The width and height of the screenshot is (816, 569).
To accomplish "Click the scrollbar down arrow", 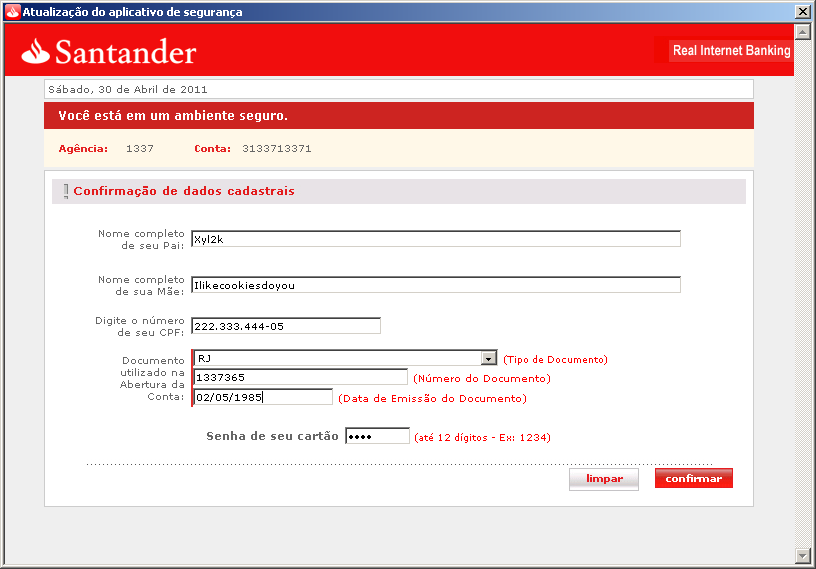I will tap(802, 555).
